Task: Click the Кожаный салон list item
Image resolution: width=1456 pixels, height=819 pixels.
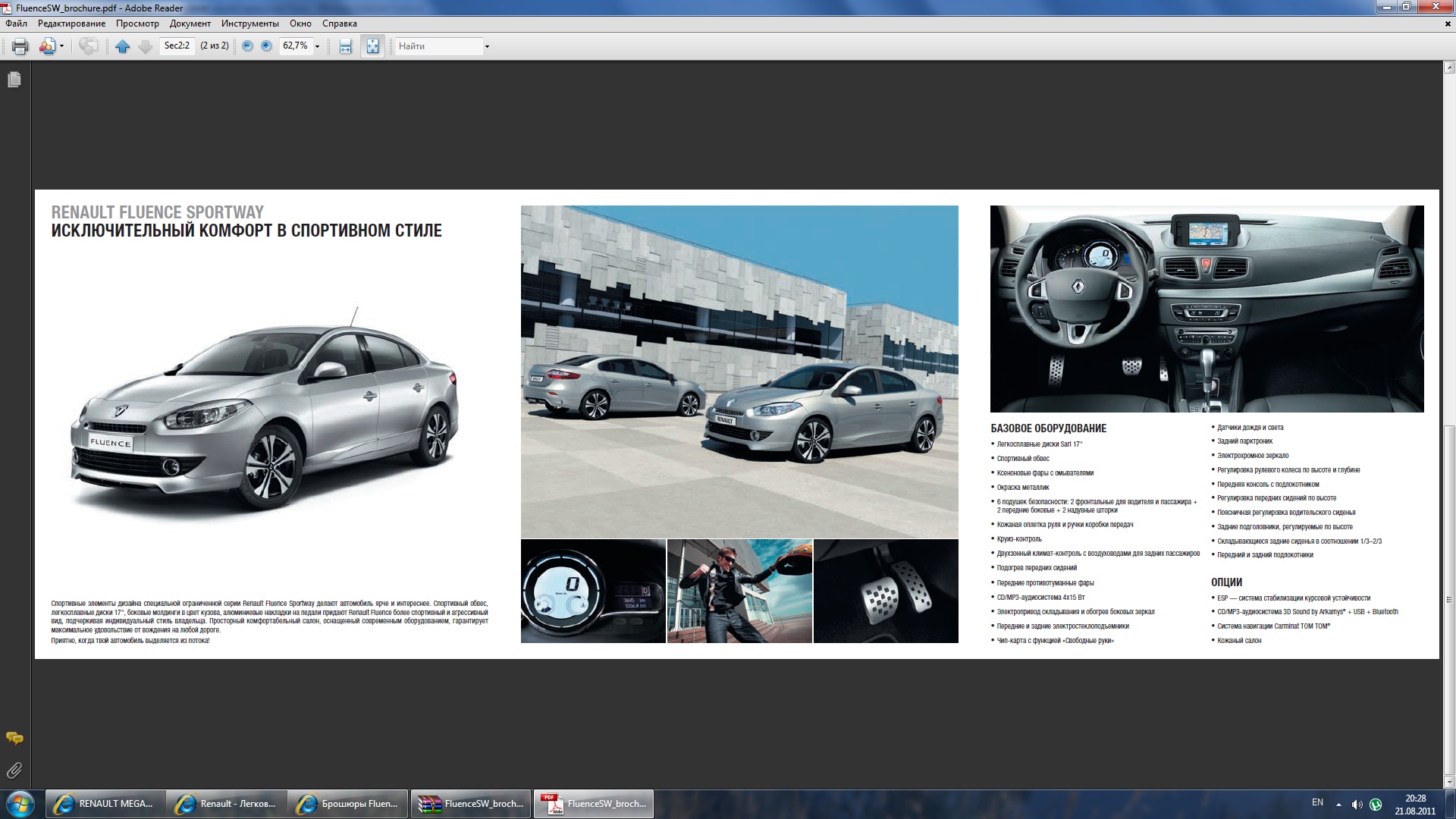Action: click(1239, 641)
